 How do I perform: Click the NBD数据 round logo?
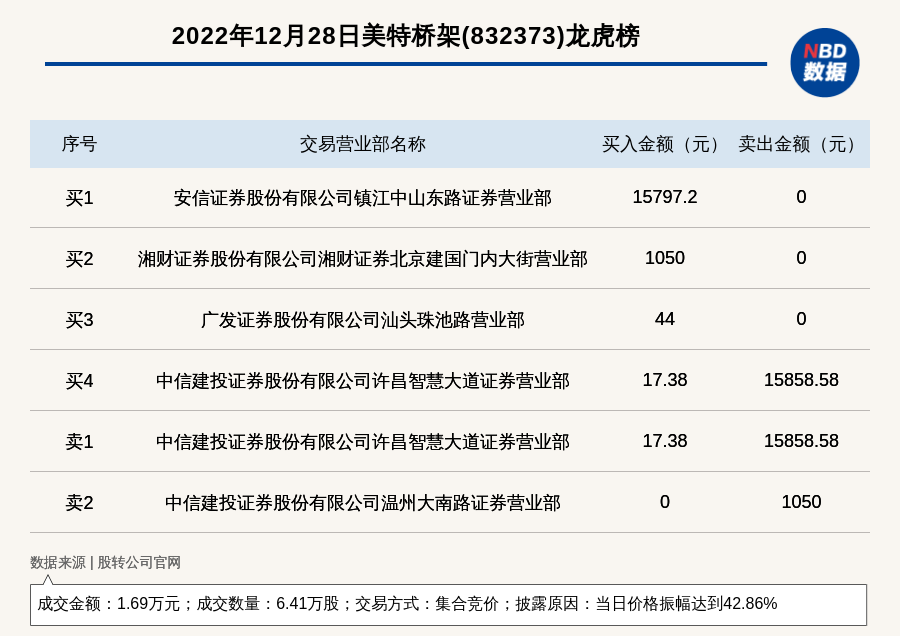pyautogui.click(x=824, y=63)
